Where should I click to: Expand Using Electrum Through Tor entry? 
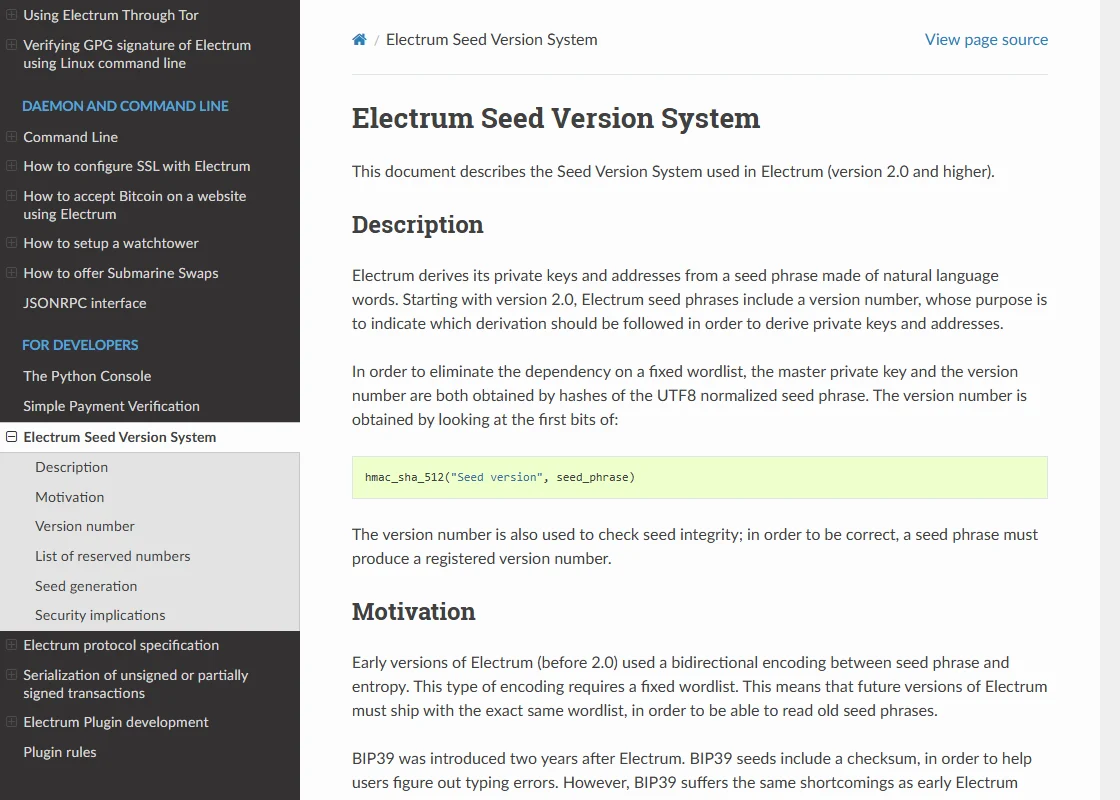(x=11, y=14)
